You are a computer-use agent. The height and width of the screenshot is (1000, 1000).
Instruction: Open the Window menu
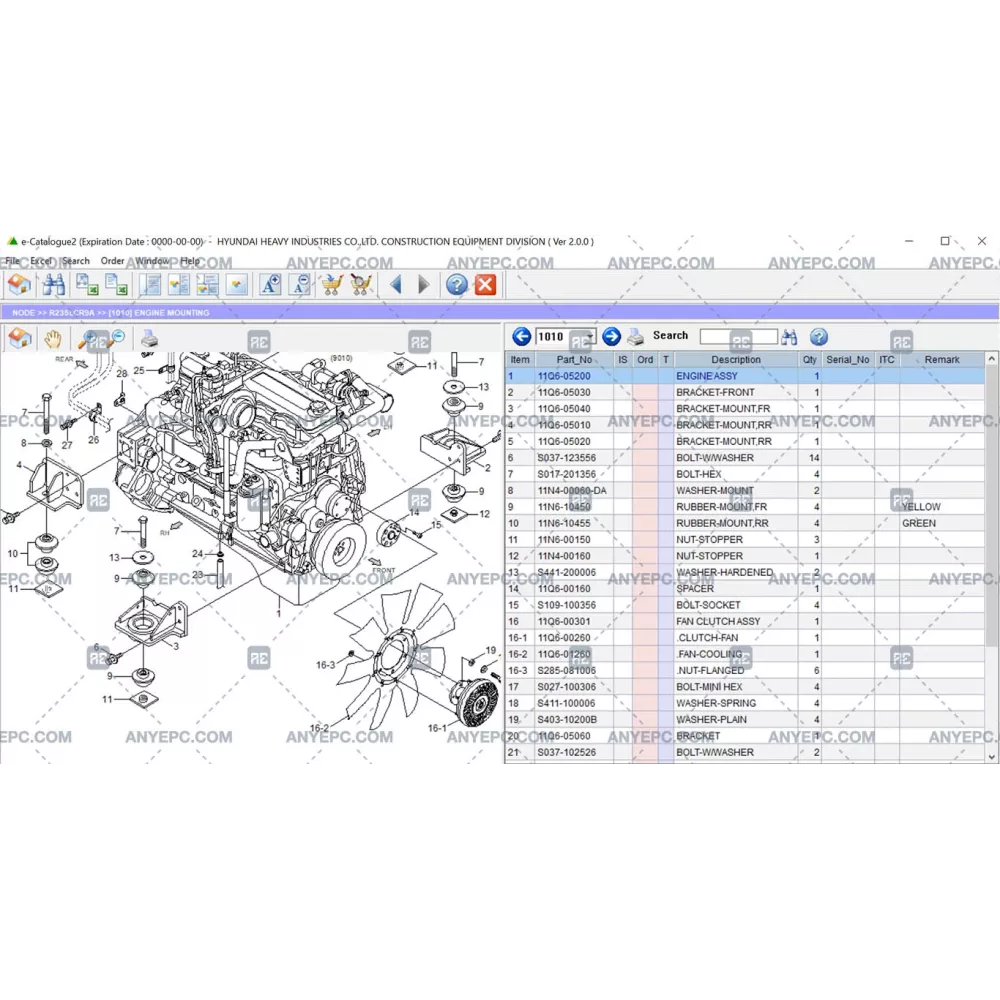point(152,261)
